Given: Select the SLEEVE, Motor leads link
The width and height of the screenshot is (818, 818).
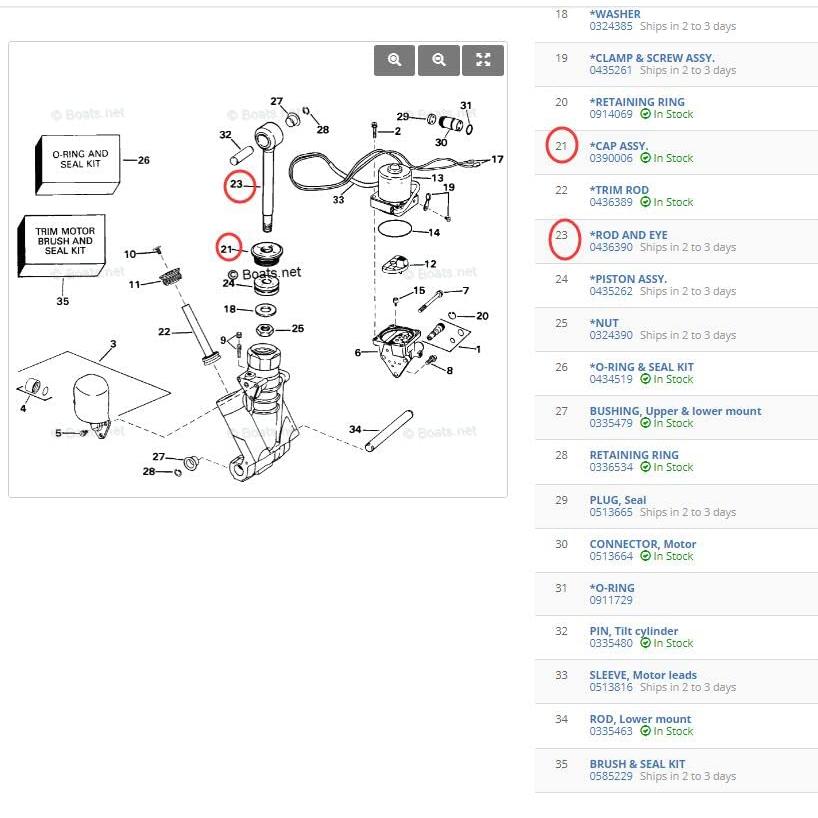Looking at the screenshot, I should coord(643,675).
